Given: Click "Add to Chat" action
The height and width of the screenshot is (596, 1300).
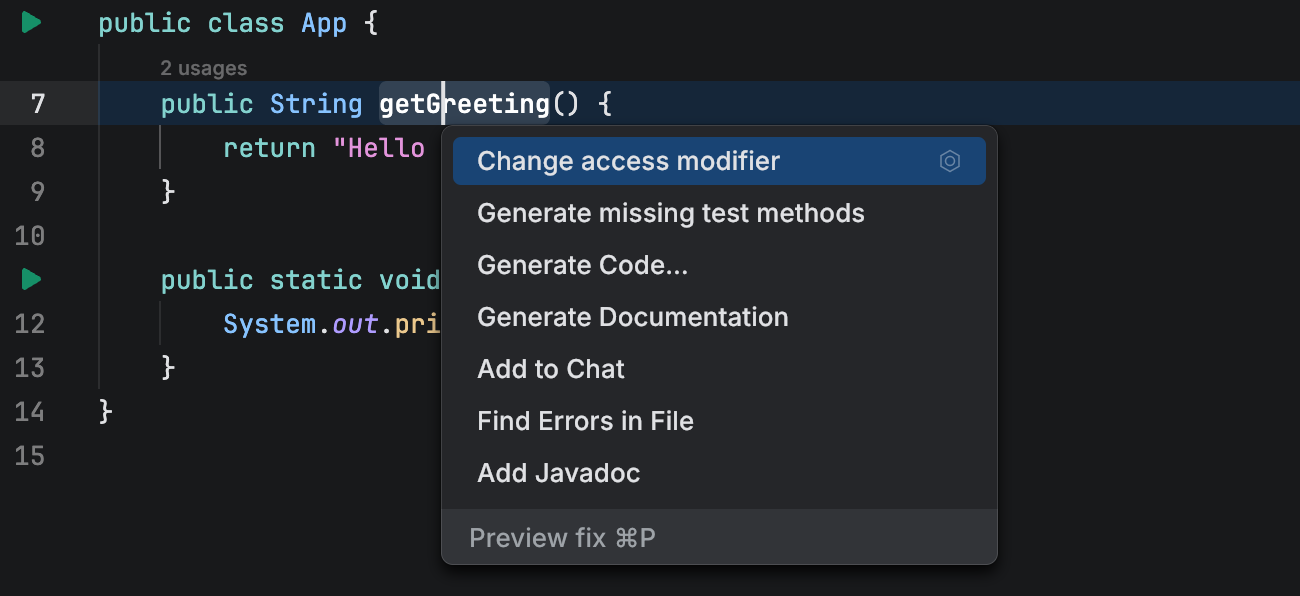Looking at the screenshot, I should (550, 368).
